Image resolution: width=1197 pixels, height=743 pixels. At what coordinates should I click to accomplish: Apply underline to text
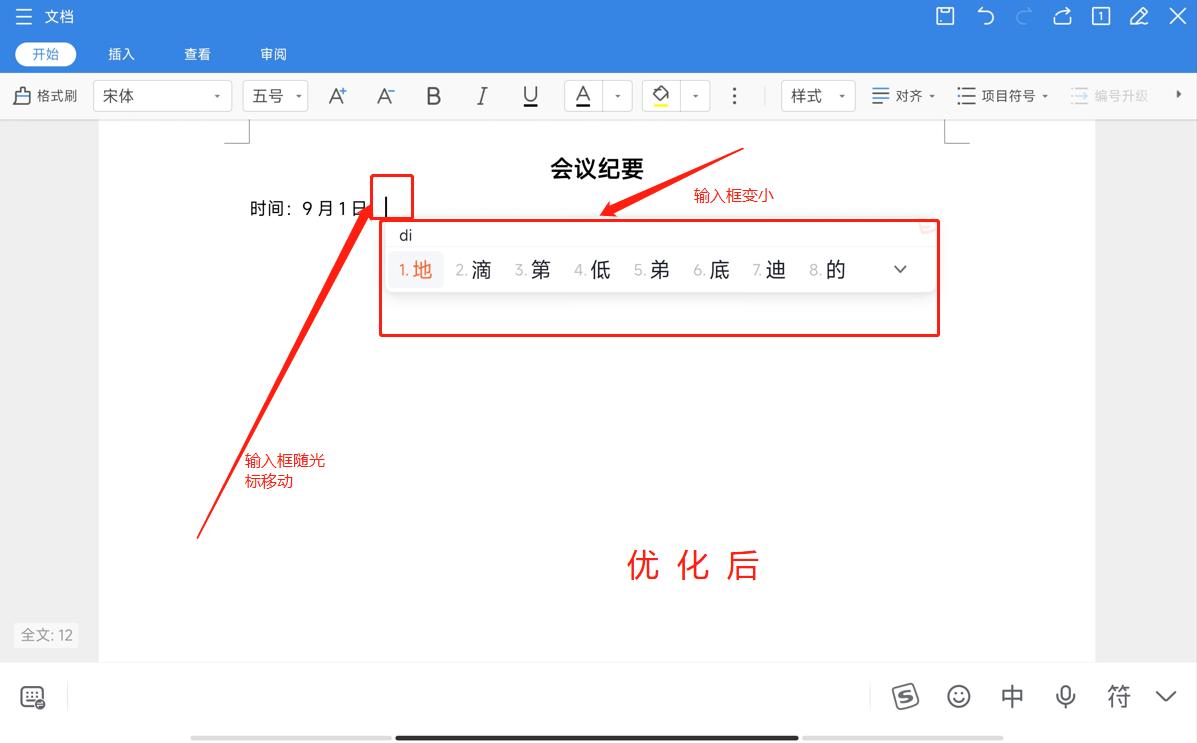click(530, 95)
